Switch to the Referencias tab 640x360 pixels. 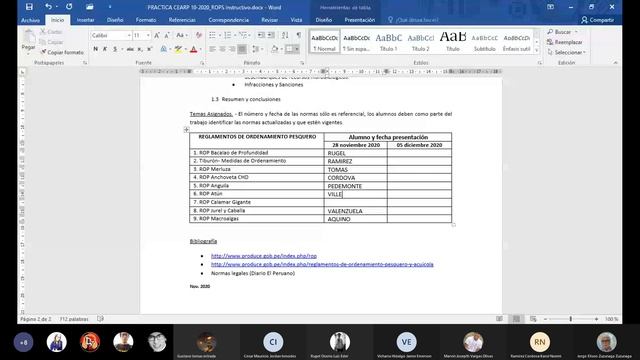pos(182,20)
